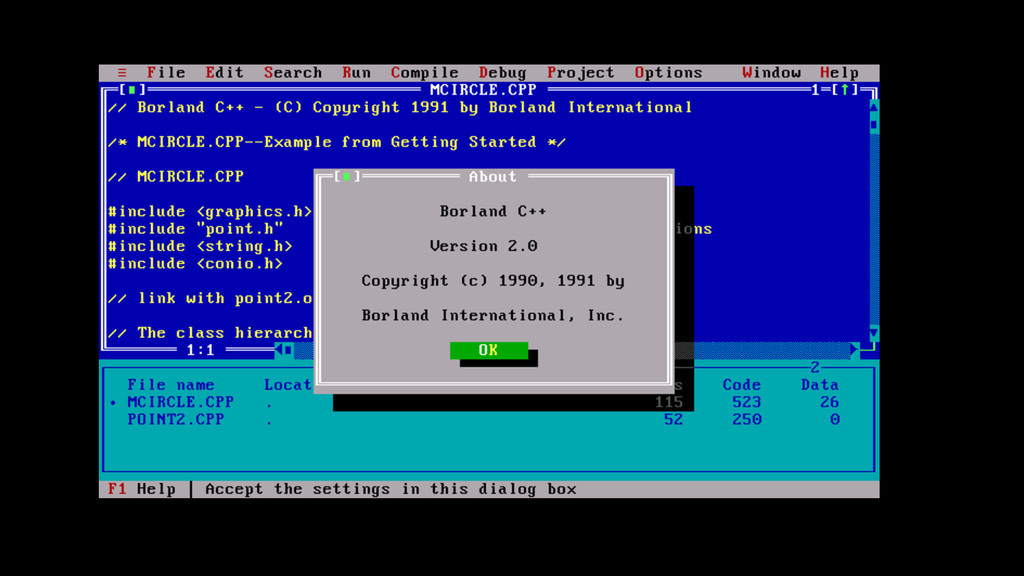
Task: Click the 'File name' column header
Action: tap(171, 385)
